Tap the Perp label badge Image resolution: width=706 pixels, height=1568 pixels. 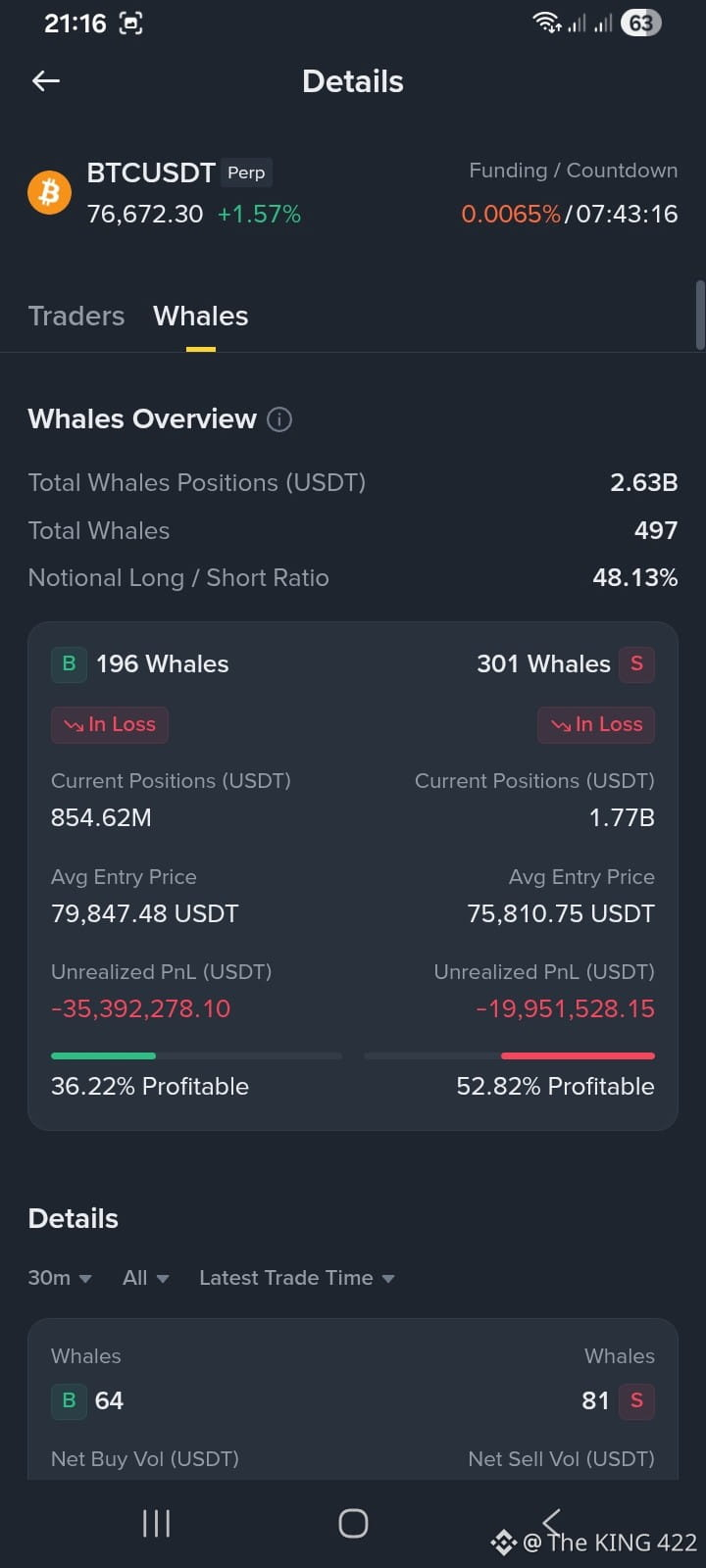point(246,172)
